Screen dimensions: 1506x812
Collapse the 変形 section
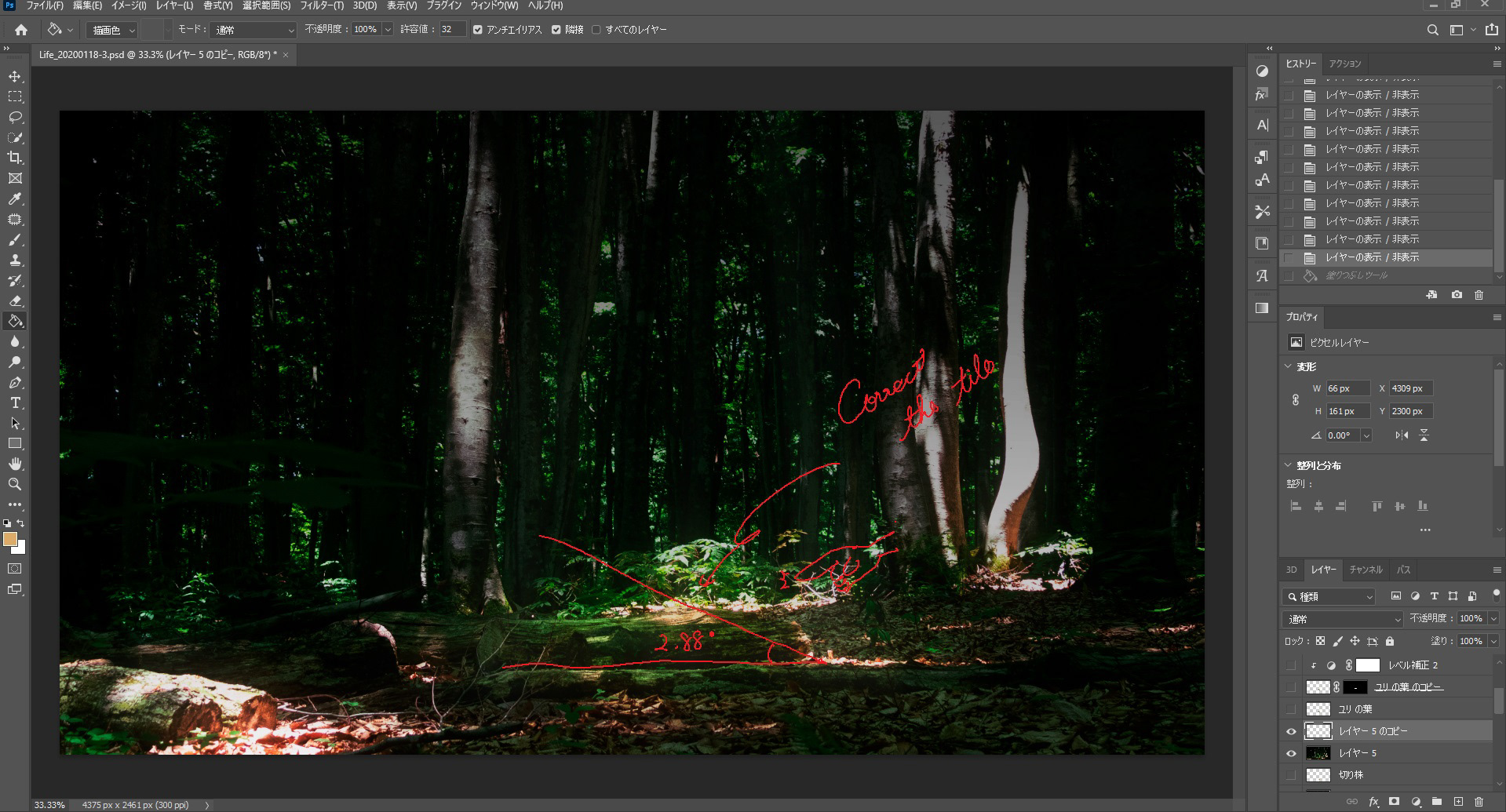pyautogui.click(x=1289, y=366)
